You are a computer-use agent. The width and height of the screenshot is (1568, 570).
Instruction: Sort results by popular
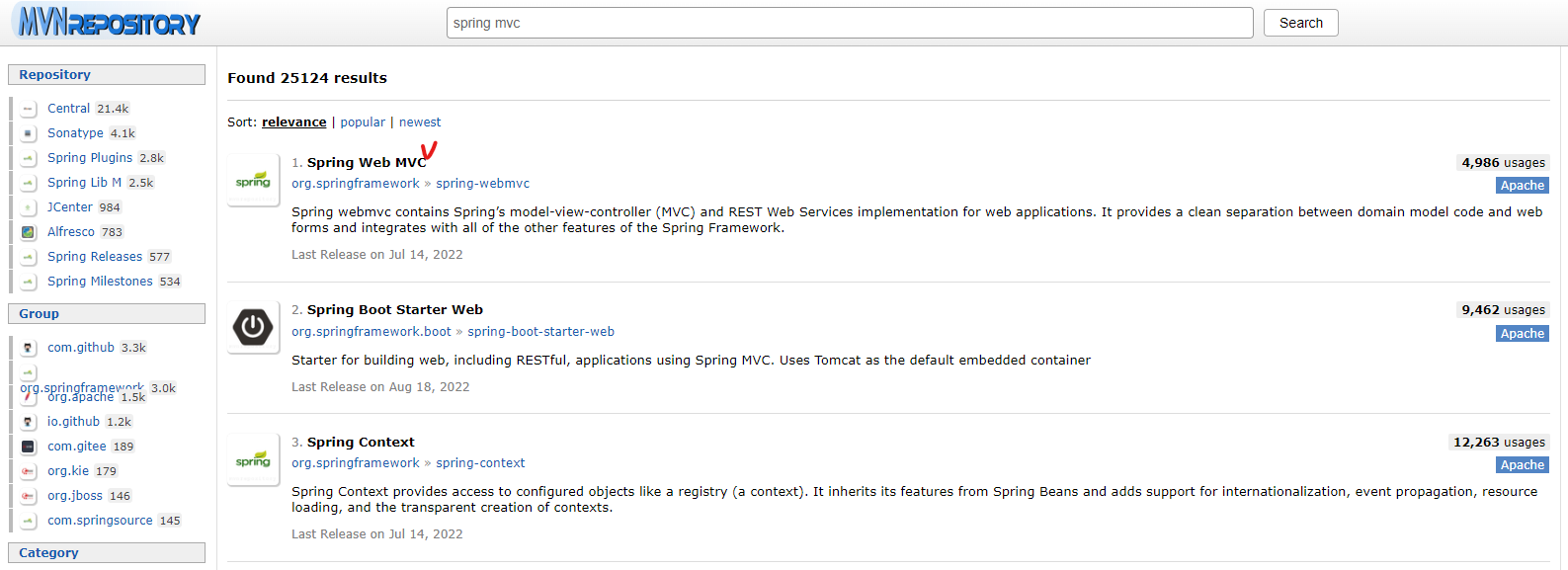[363, 122]
